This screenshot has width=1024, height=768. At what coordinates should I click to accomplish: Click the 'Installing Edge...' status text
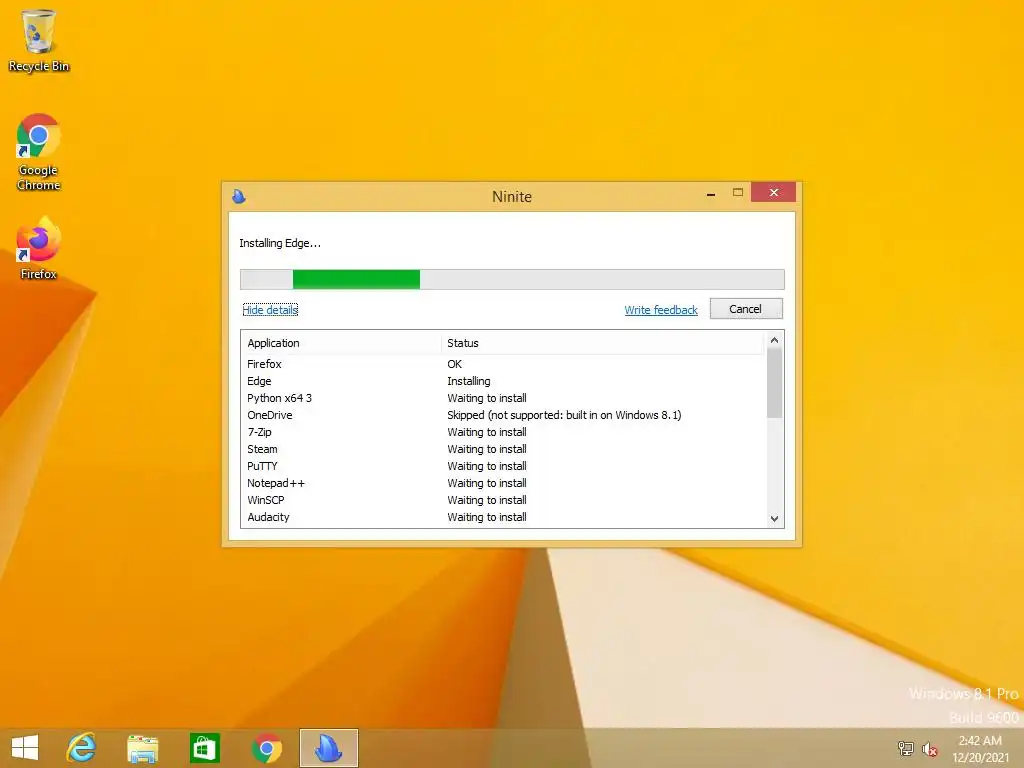(x=280, y=243)
